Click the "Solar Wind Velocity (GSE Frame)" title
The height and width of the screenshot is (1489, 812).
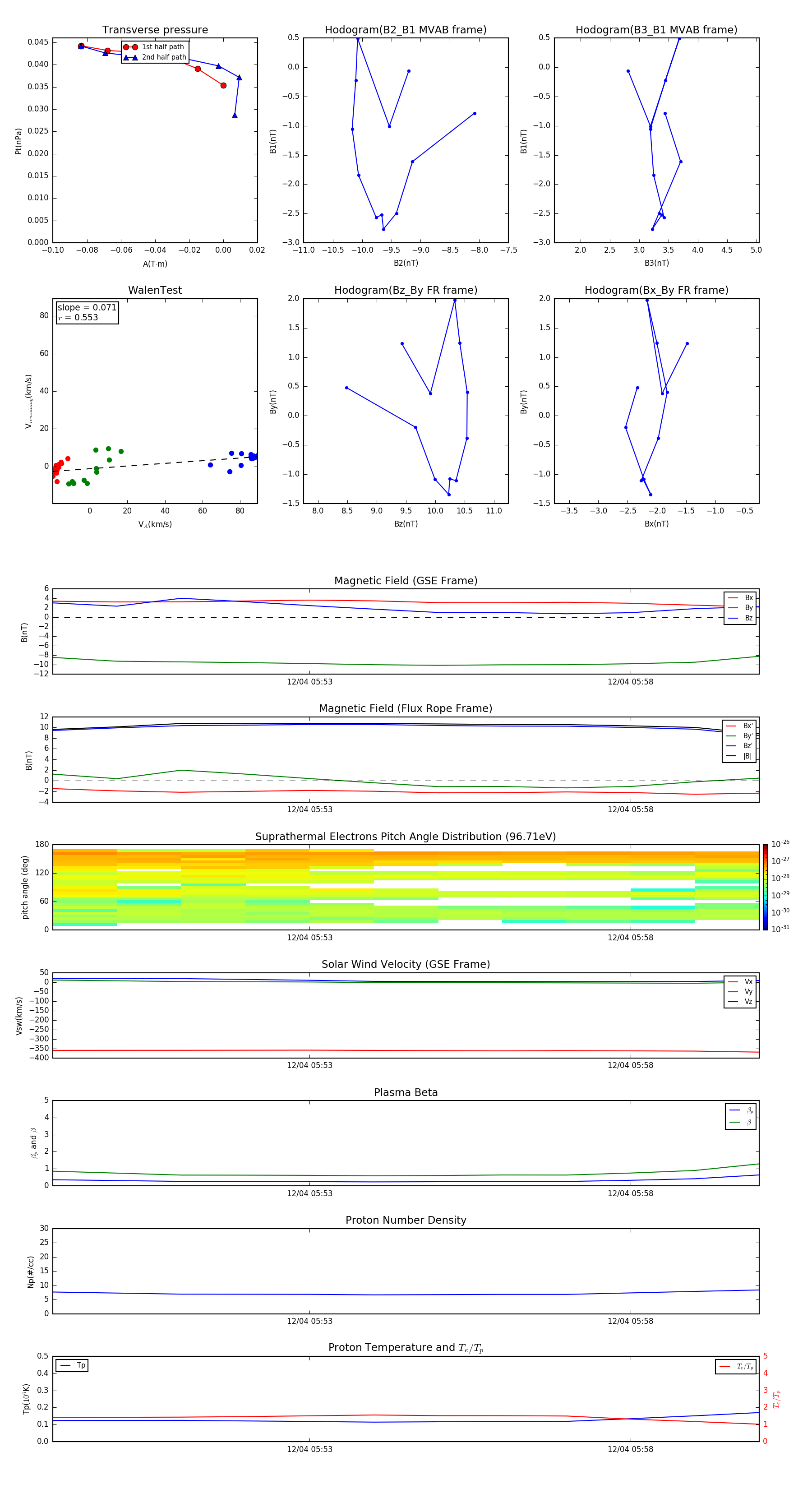(x=406, y=964)
